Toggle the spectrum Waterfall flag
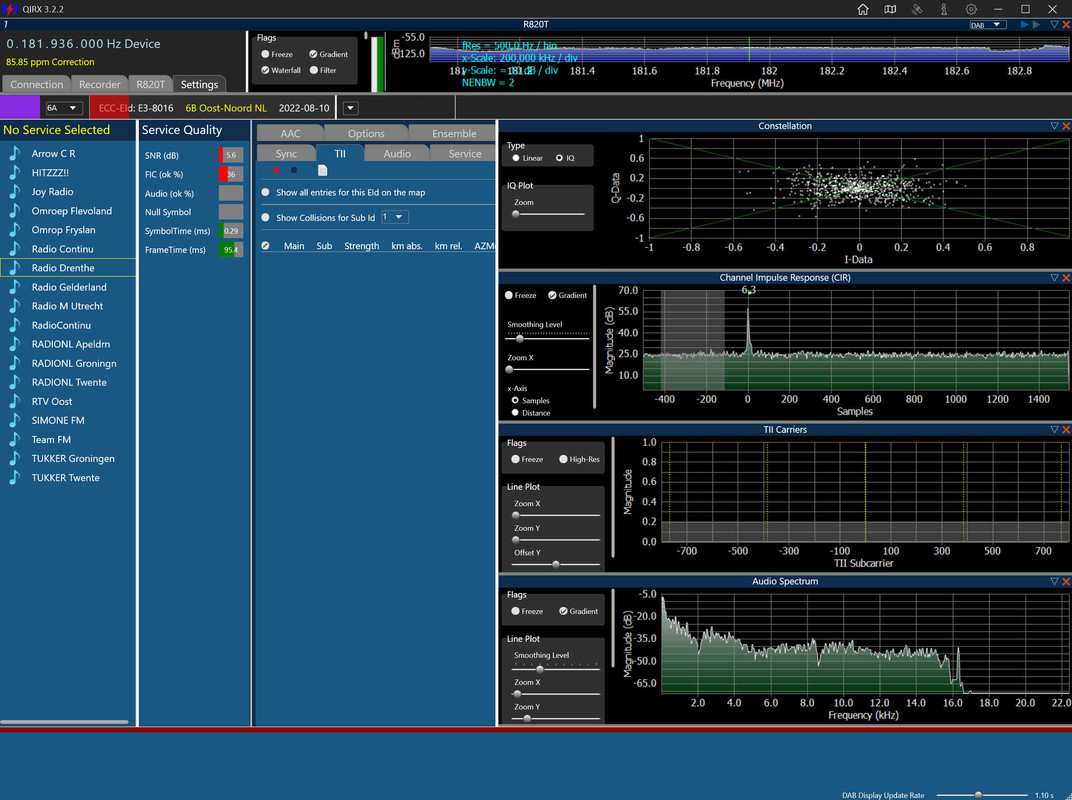 click(265, 70)
